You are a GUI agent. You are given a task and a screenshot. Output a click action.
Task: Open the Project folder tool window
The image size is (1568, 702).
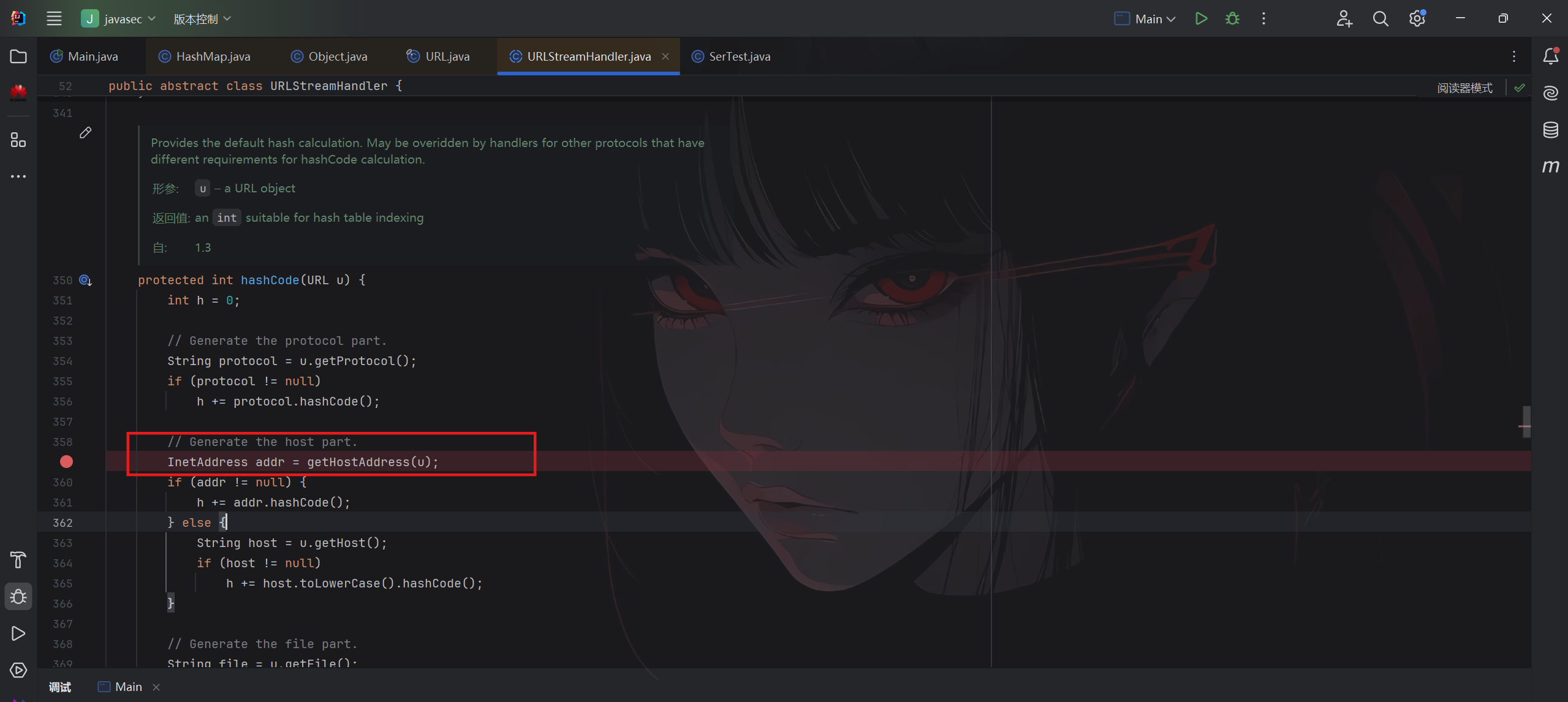18,56
